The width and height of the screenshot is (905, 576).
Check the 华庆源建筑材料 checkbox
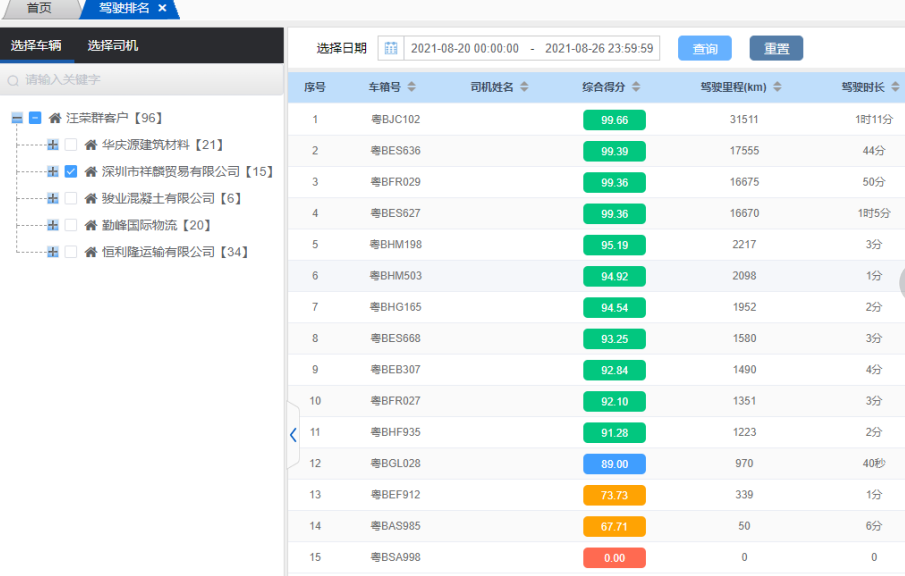(71, 145)
